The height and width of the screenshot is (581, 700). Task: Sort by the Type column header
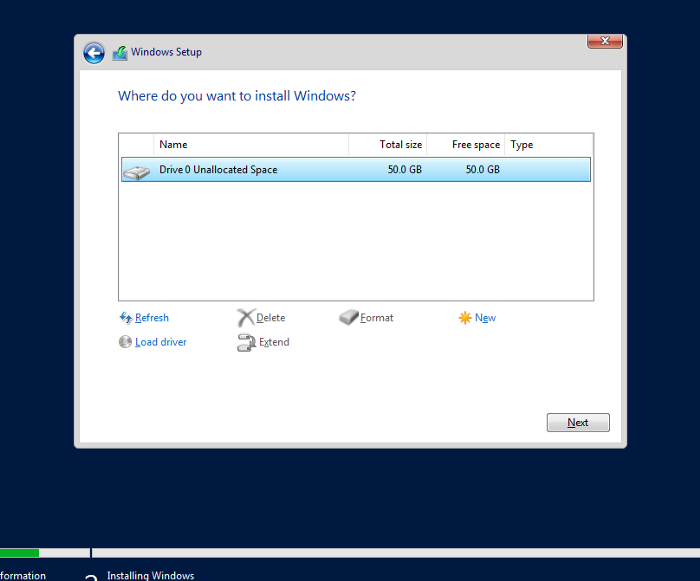tap(548, 145)
